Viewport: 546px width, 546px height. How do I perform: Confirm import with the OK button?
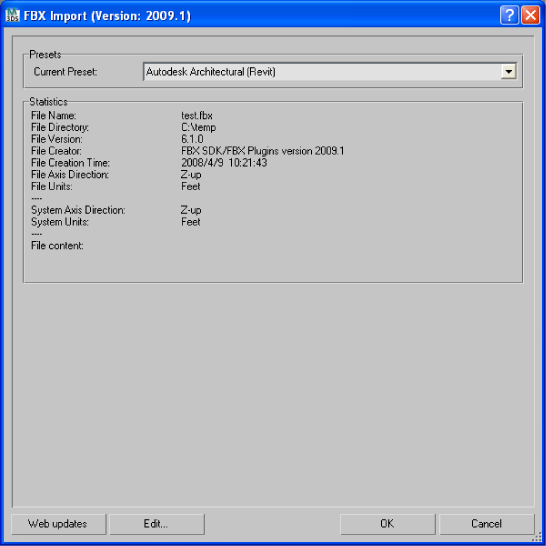click(387, 524)
